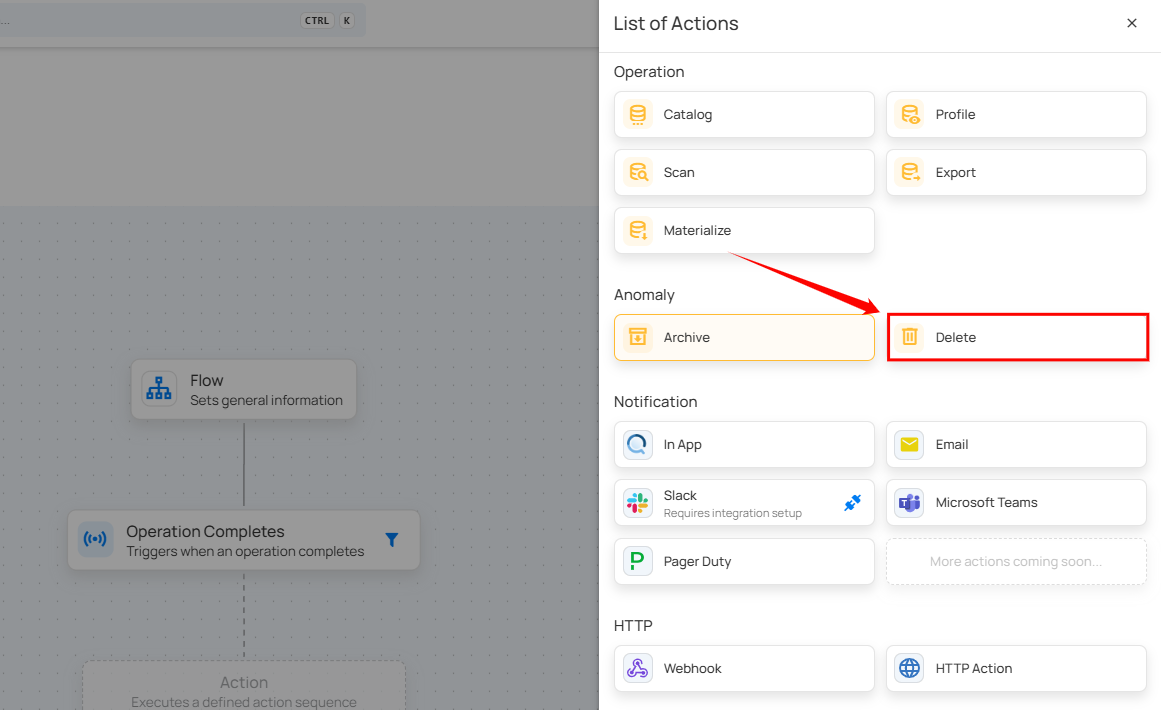Select the HTTP Action globe option
1161x710 pixels.
tap(909, 669)
